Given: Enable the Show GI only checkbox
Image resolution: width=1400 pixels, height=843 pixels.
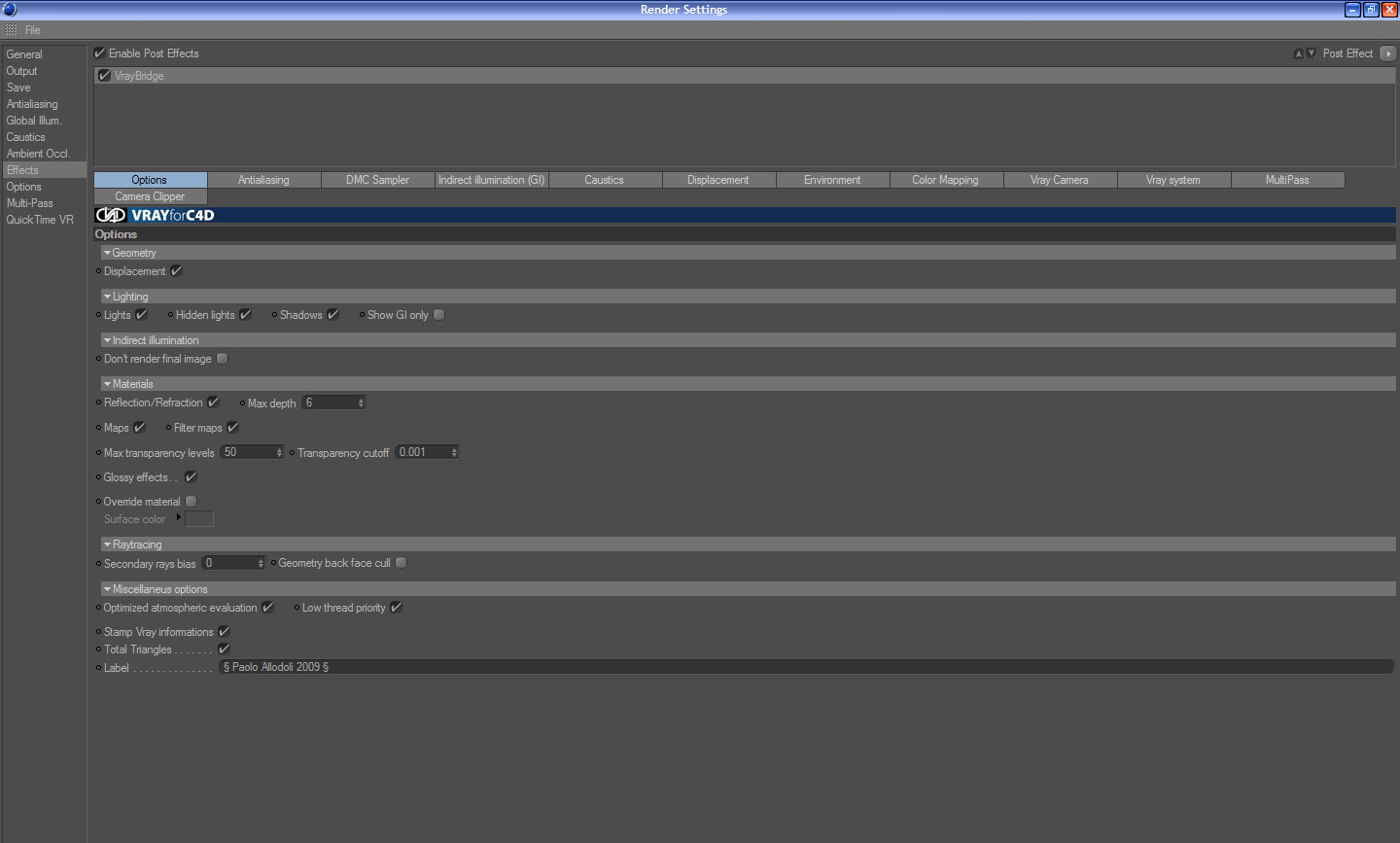Looking at the screenshot, I should [x=439, y=315].
